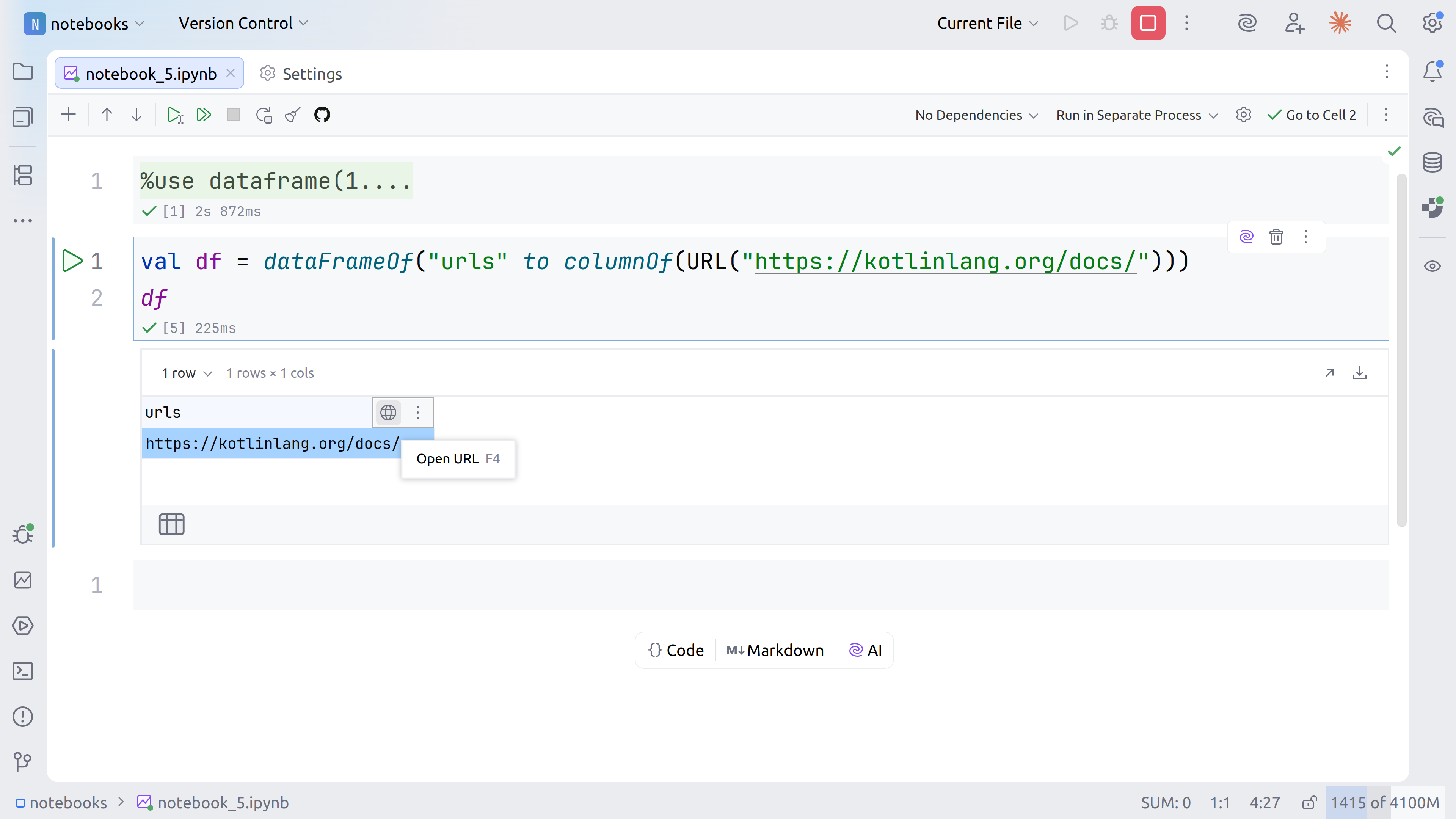The height and width of the screenshot is (819, 1456).
Task: Toggle read-only lock in status bar
Action: 1309,803
